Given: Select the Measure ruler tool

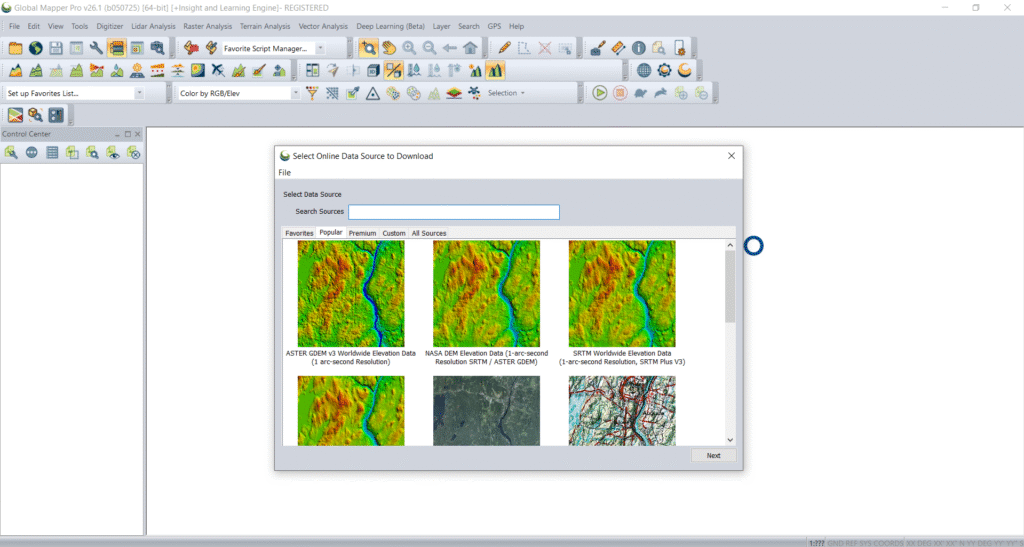Looking at the screenshot, I should click(x=618, y=48).
